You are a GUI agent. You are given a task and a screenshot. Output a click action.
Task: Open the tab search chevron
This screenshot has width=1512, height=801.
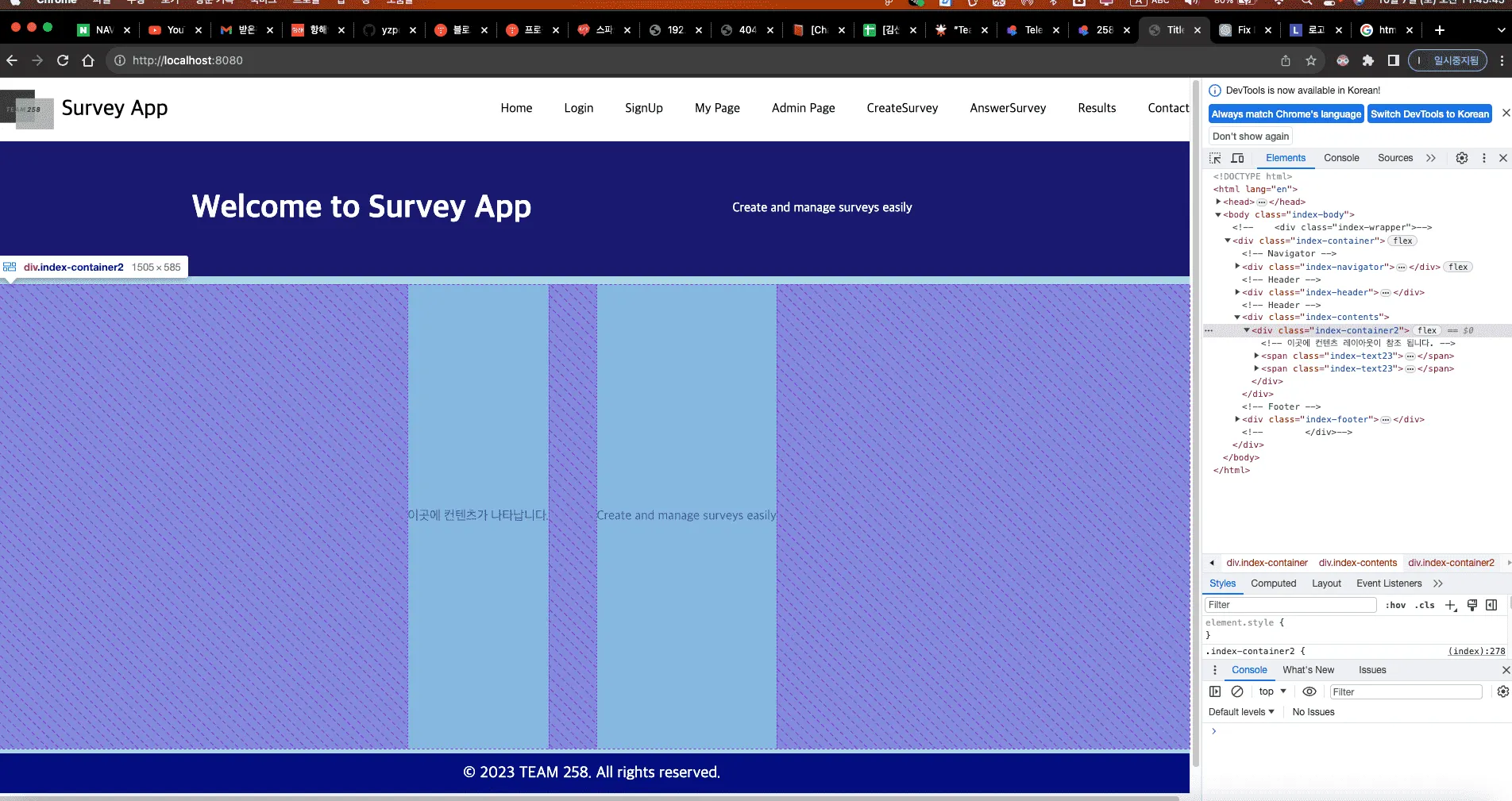(1501, 30)
